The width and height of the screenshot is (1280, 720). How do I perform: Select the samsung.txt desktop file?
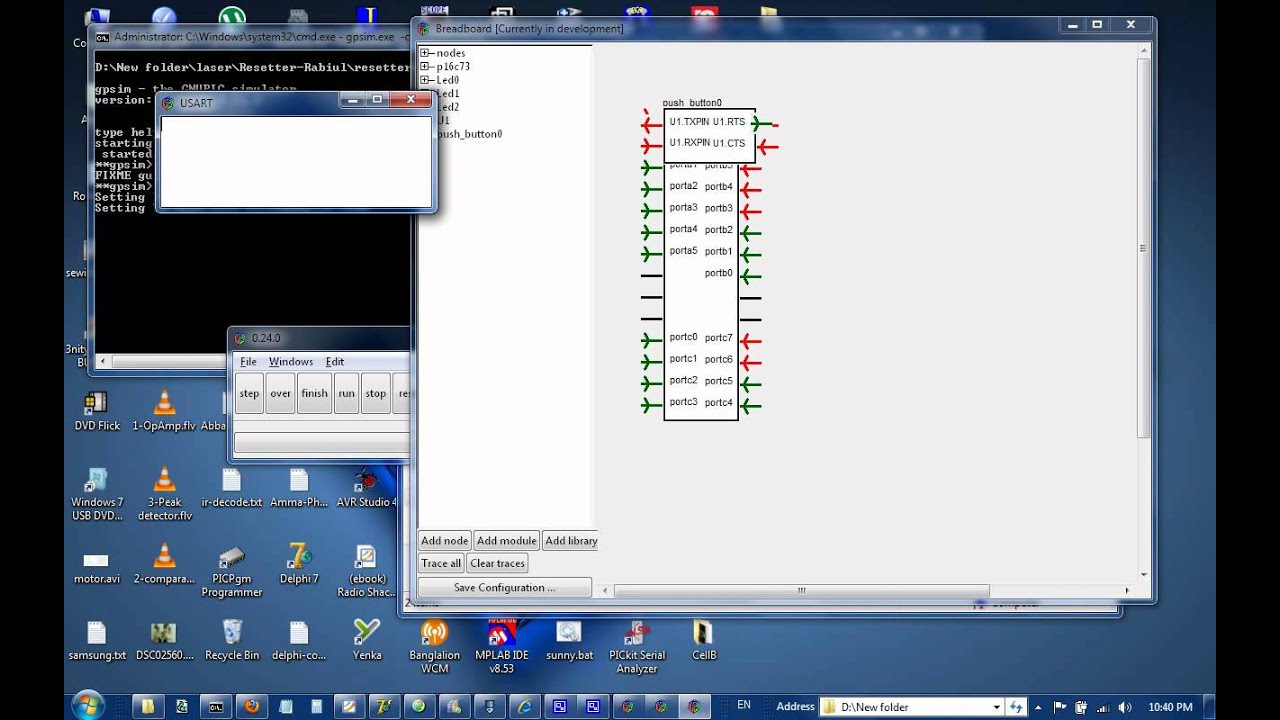96,641
